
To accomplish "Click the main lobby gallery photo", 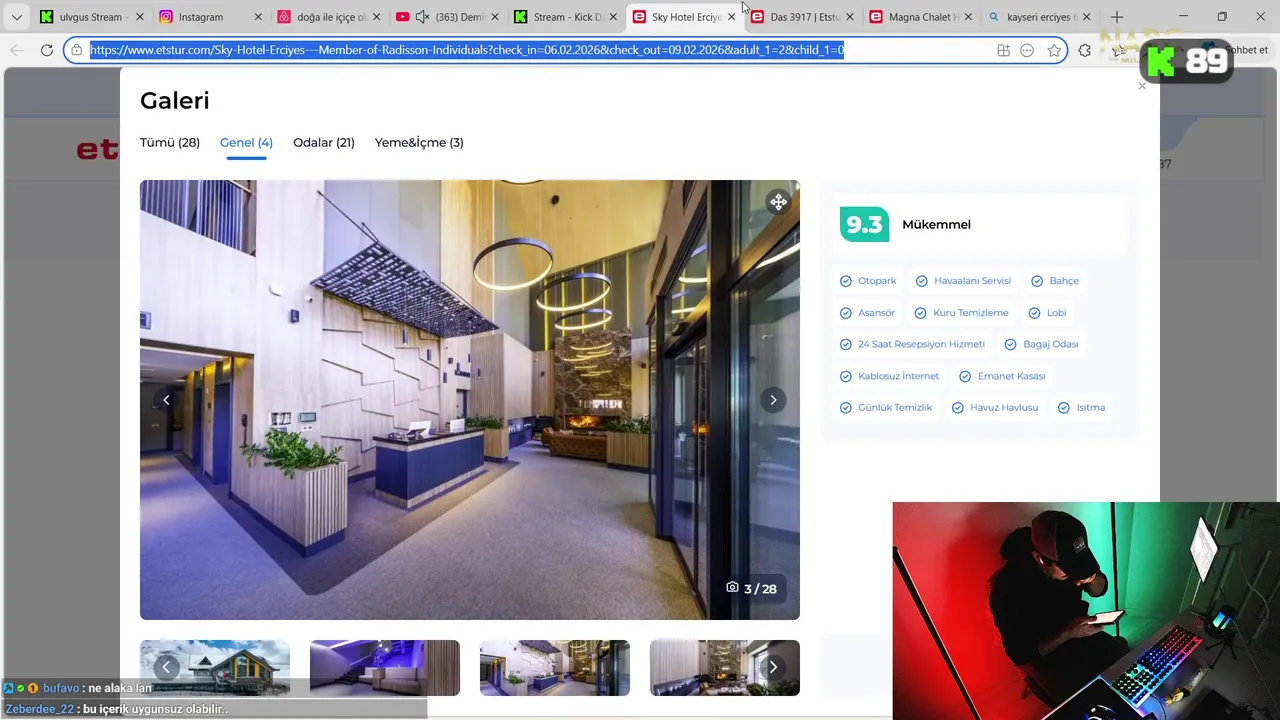I will coord(470,400).
